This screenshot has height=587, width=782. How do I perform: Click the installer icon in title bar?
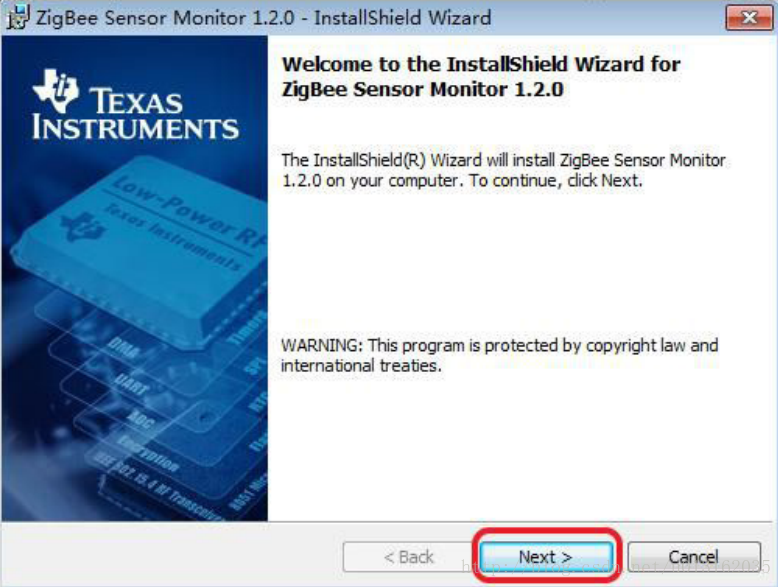pos(17,17)
